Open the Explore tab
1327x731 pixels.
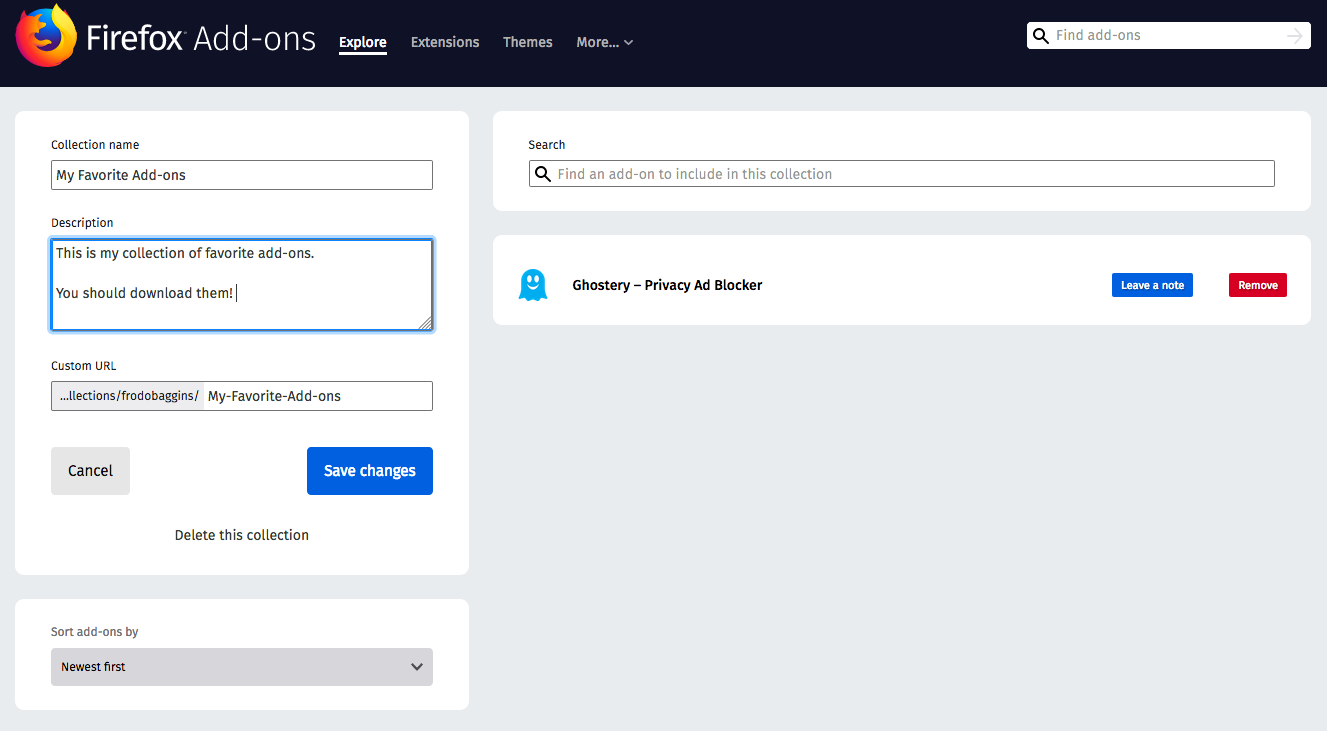(363, 42)
